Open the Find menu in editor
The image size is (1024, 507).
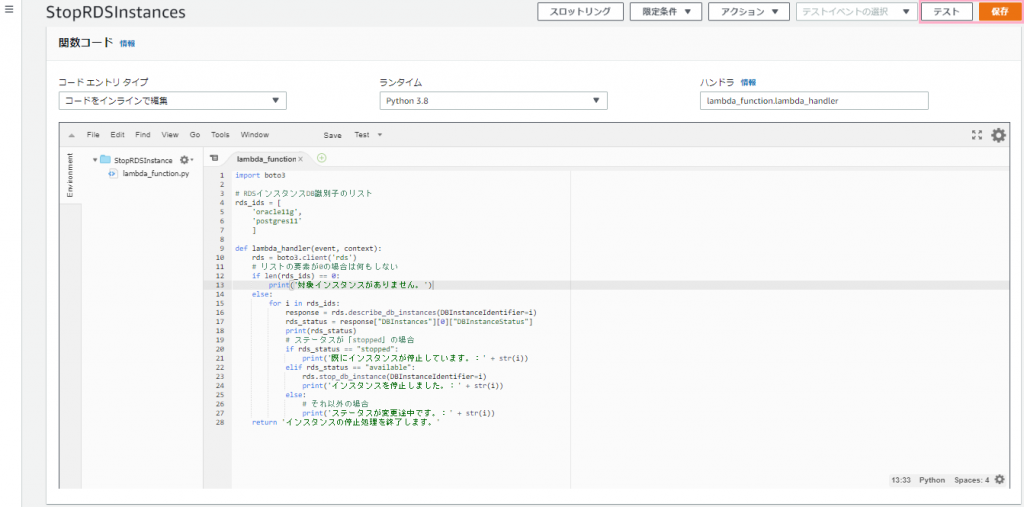tap(143, 135)
